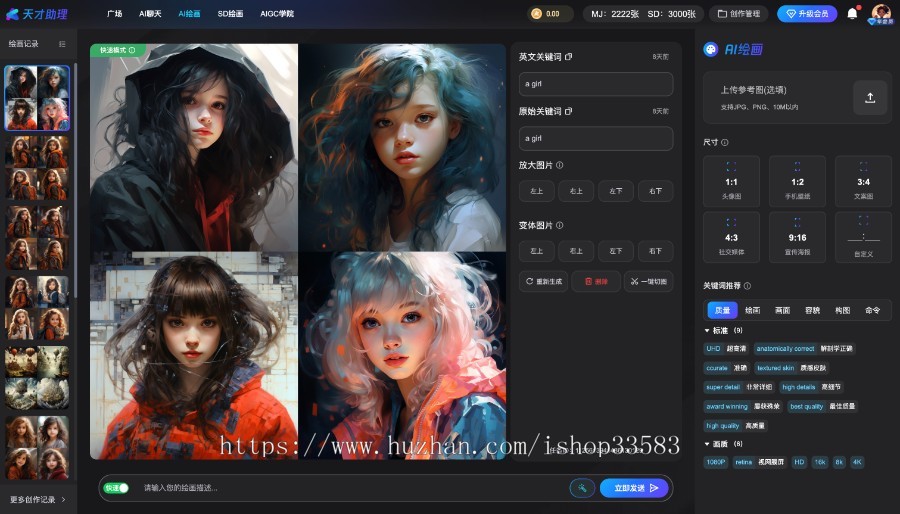
Task: Click the painting description input field
Action: click(x=353, y=488)
